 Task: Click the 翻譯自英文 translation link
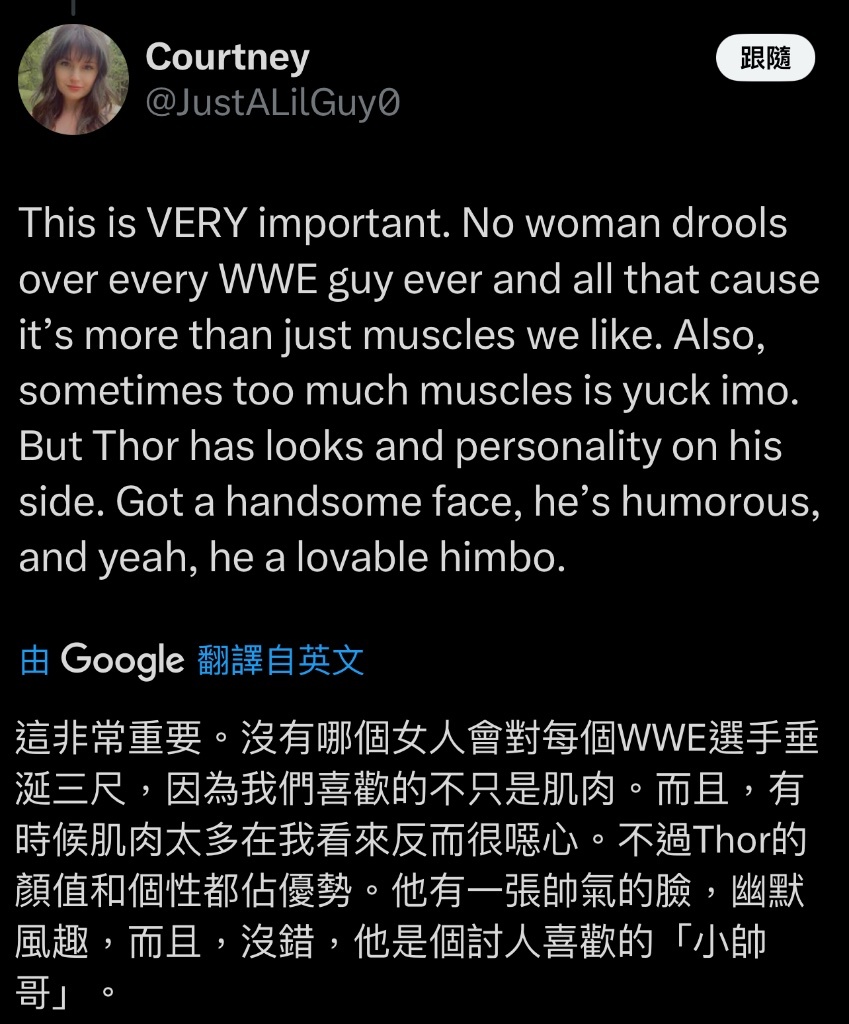point(280,660)
